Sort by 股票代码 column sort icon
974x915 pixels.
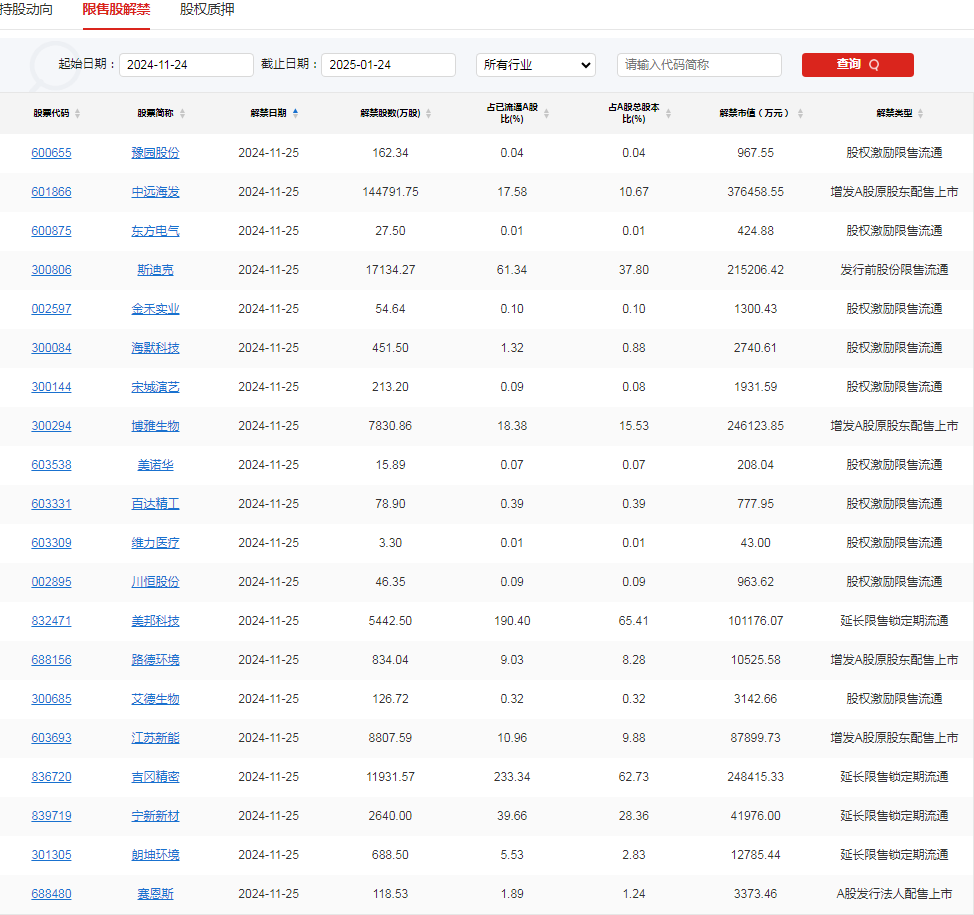(x=78, y=113)
